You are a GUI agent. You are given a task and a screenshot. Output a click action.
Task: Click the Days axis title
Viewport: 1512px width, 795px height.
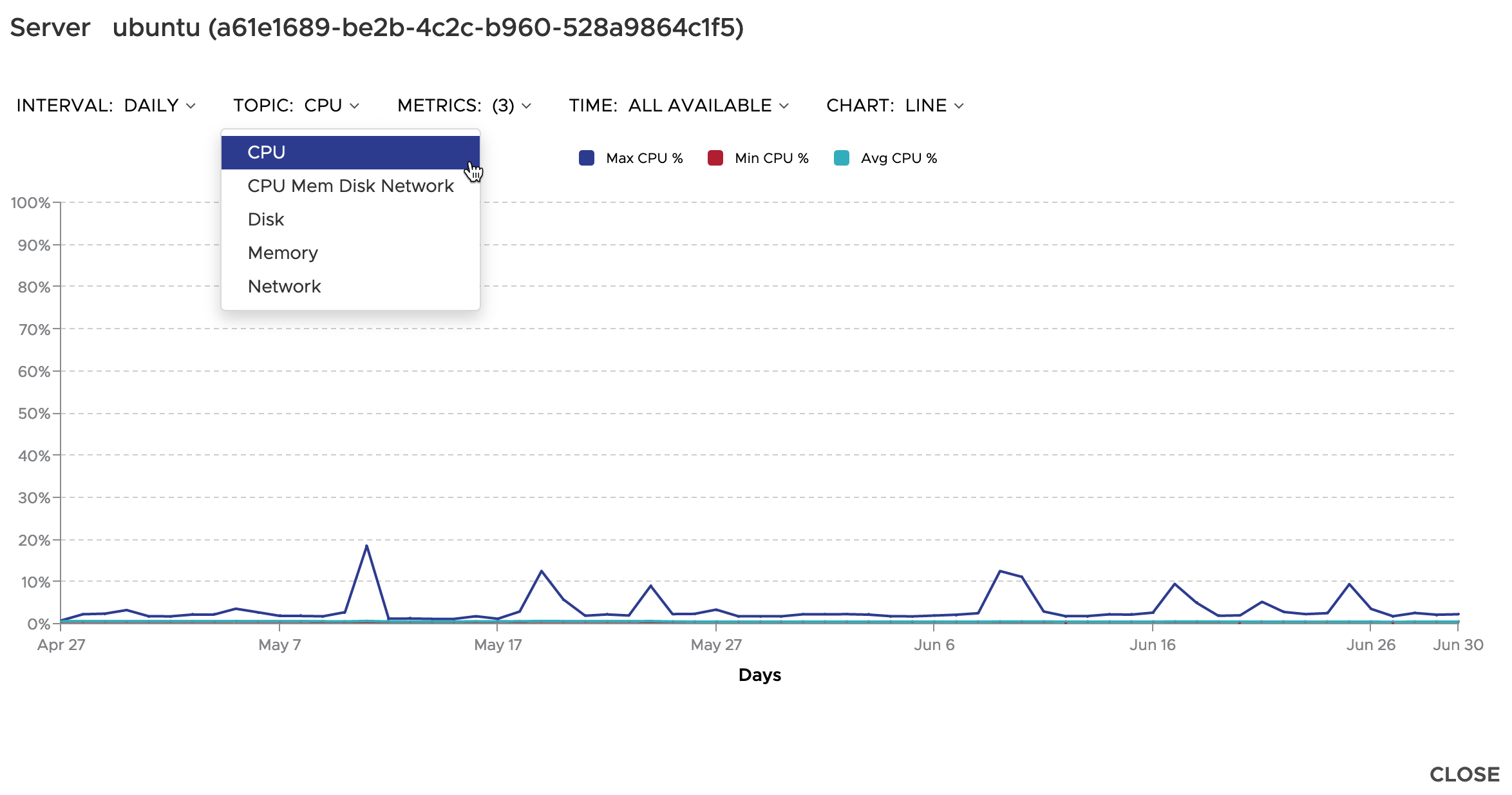[x=760, y=675]
